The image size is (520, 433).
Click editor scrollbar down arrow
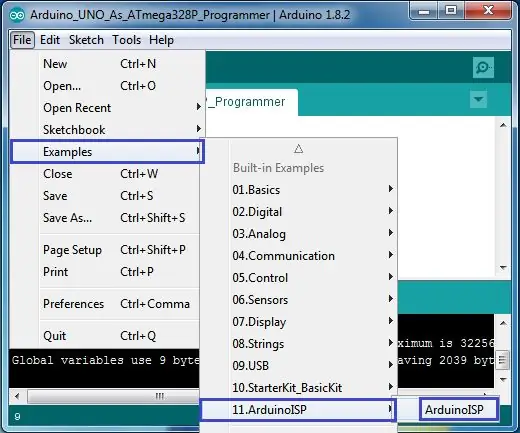pos(503,268)
